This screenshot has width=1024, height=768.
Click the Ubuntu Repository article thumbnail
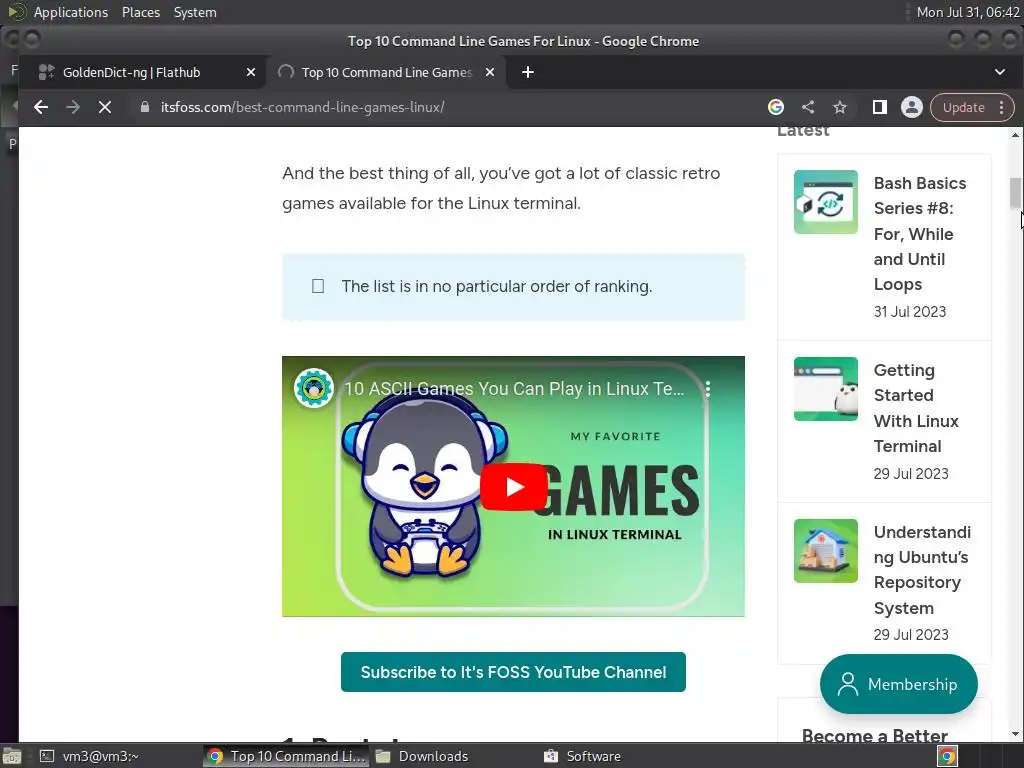tap(825, 551)
